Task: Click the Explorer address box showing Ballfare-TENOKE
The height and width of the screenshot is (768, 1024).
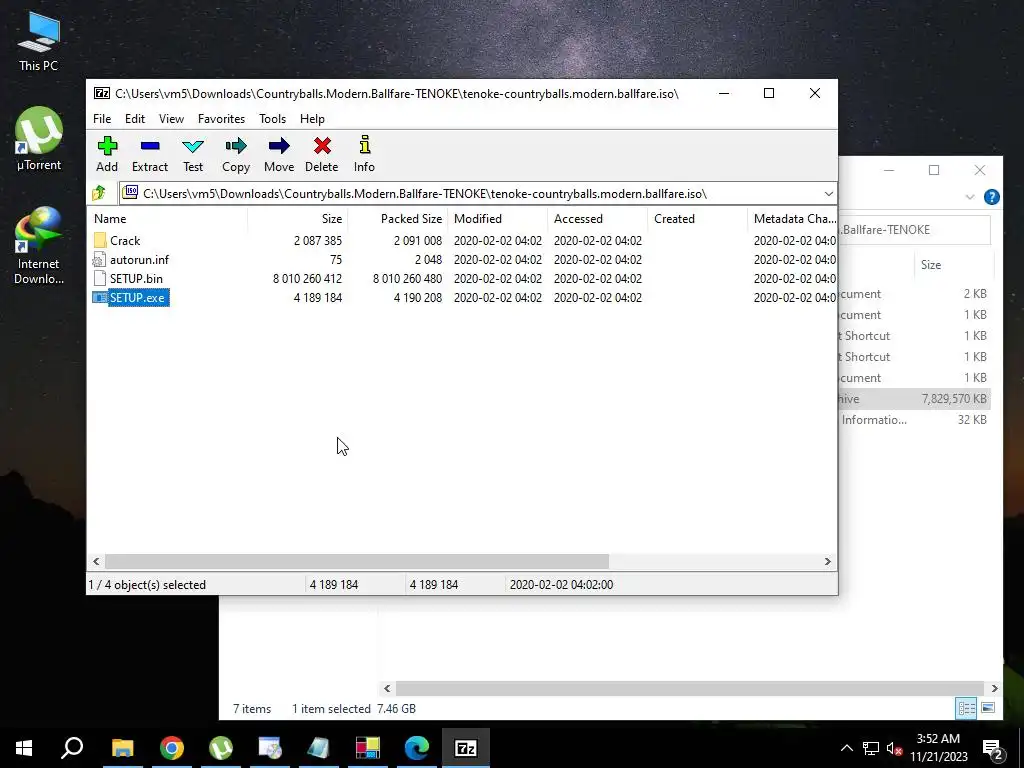Action: pos(914,230)
